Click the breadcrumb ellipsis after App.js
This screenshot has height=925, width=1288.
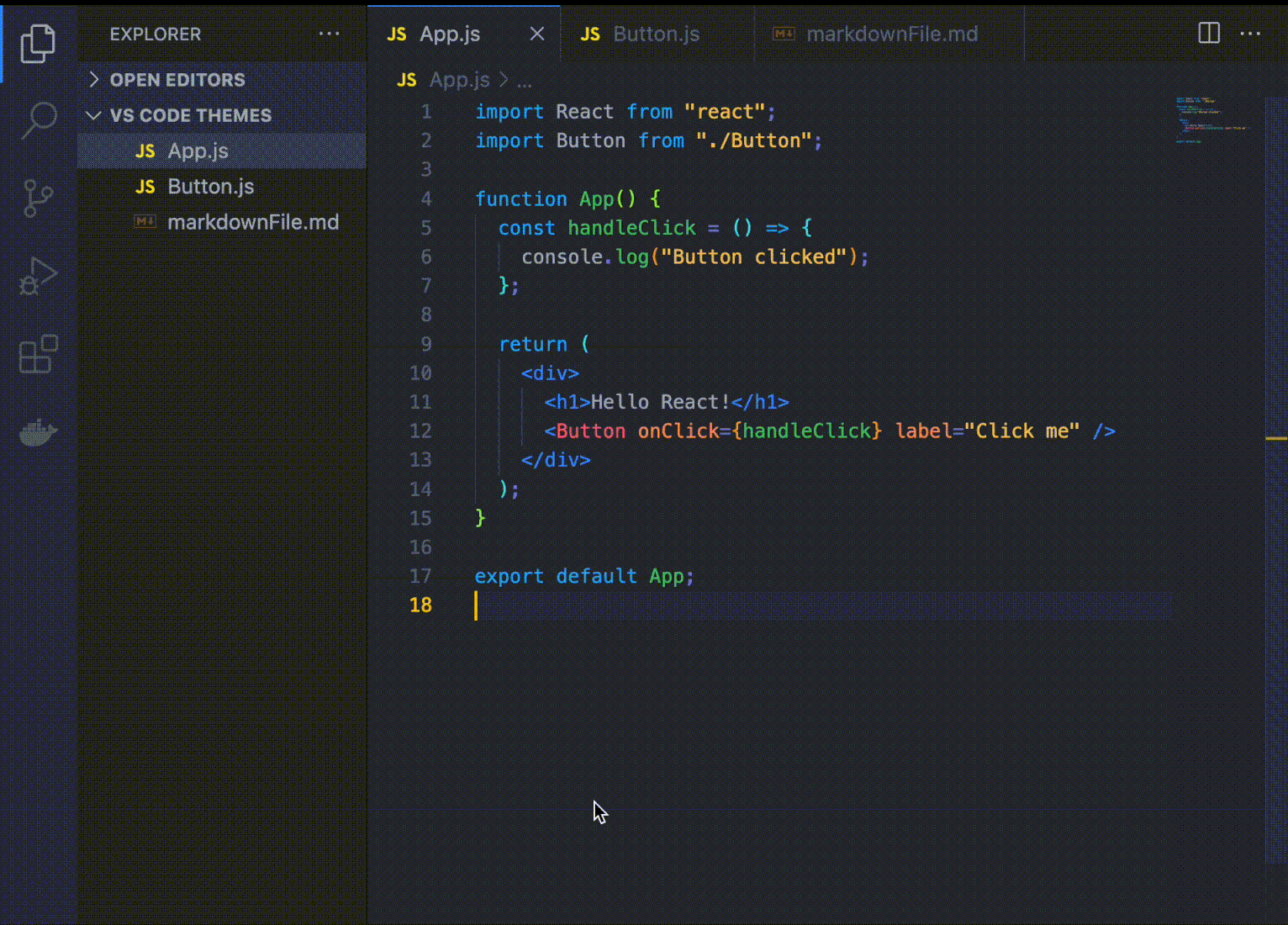525,81
